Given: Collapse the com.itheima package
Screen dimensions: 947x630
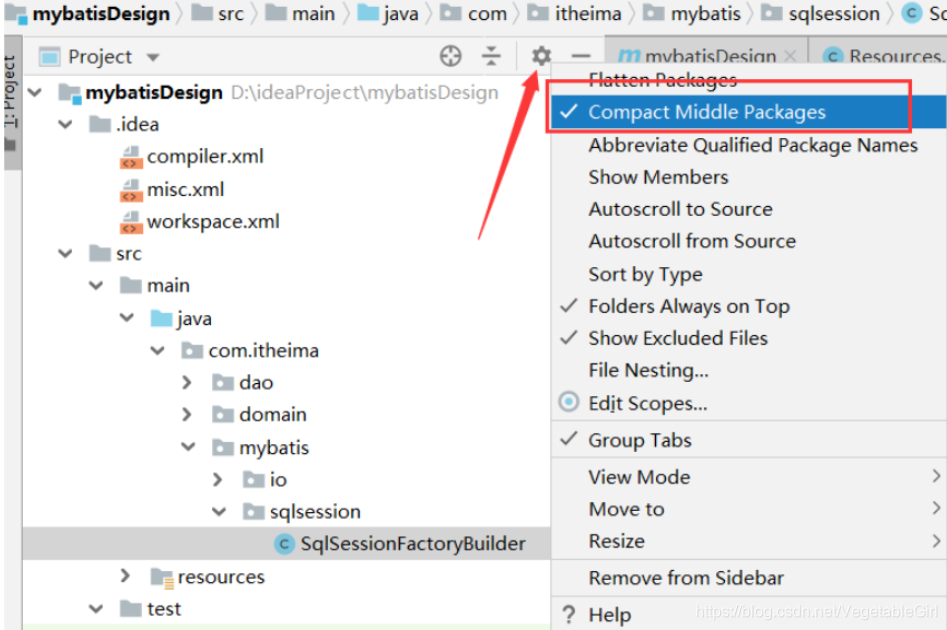Looking at the screenshot, I should click(x=158, y=350).
